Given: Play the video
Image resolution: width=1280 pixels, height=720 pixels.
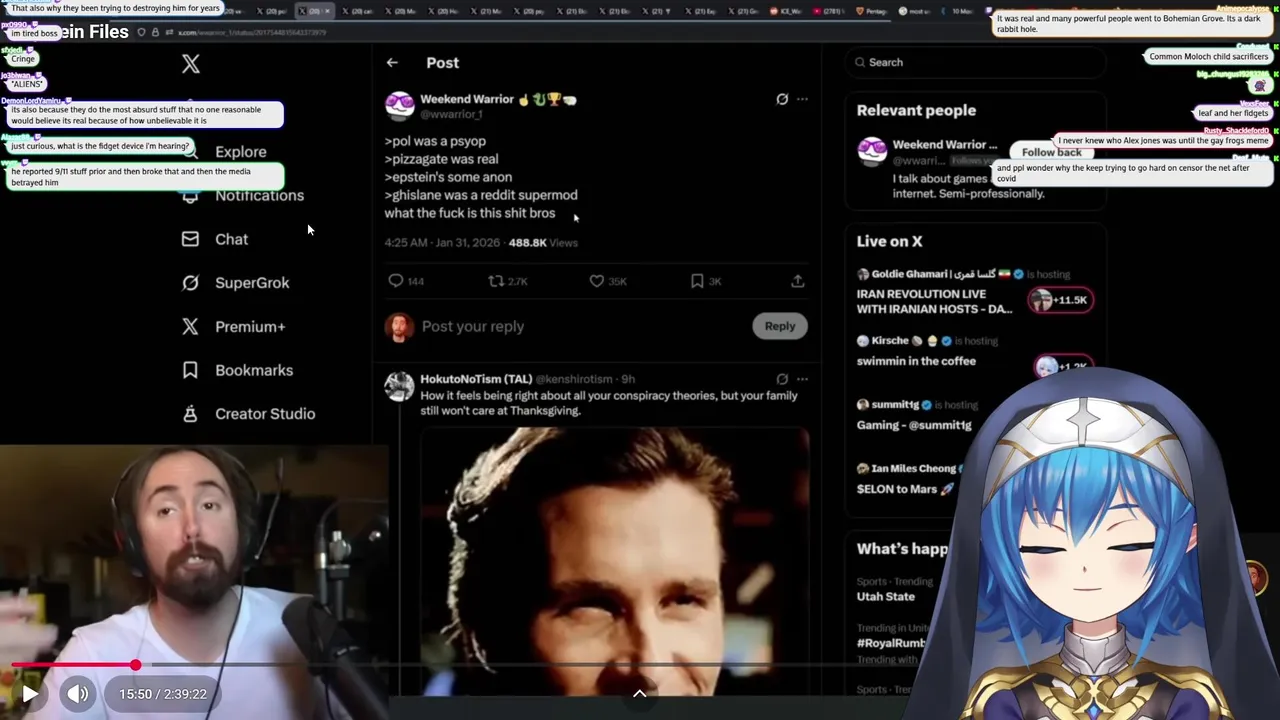Looking at the screenshot, I should tap(29, 694).
